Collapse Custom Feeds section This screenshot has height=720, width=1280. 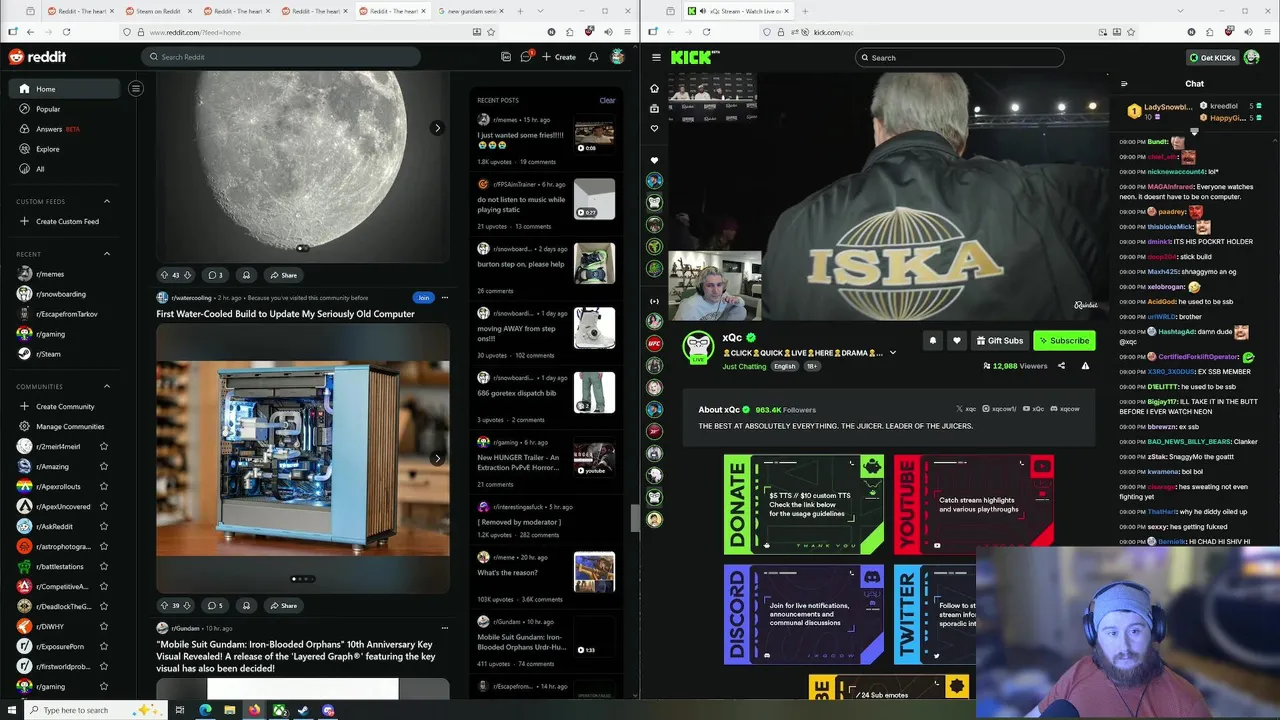click(107, 202)
